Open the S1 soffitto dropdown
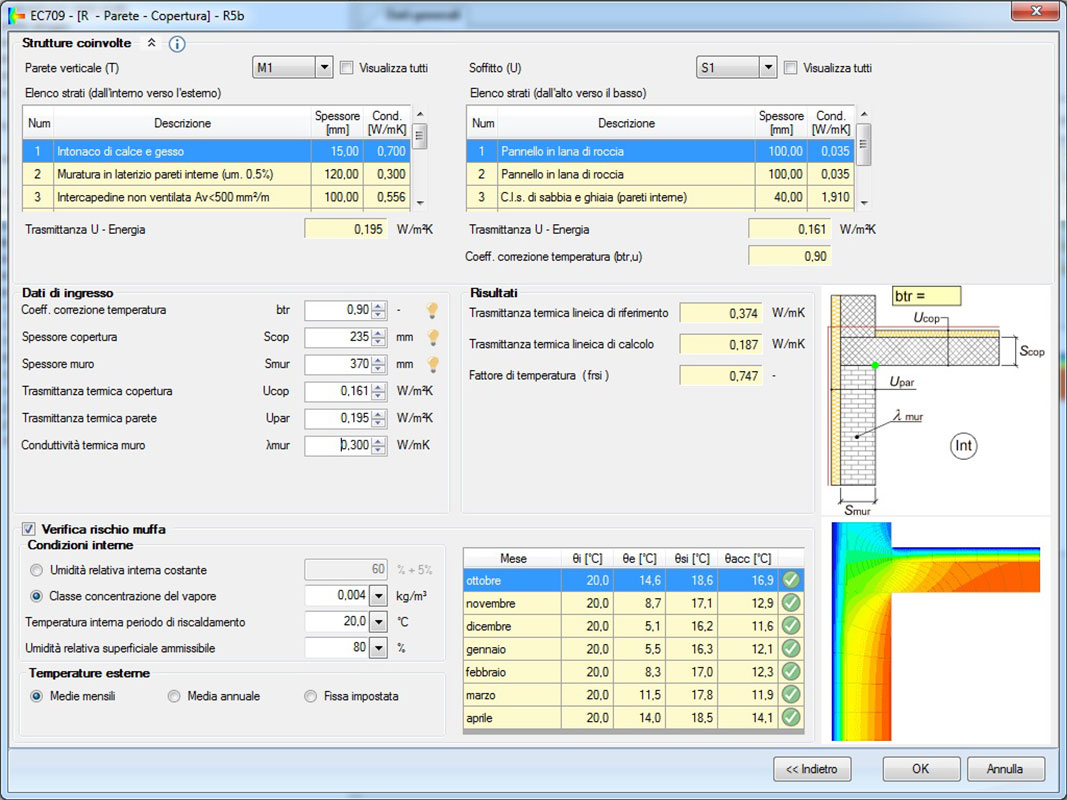This screenshot has width=1067, height=800. point(767,68)
